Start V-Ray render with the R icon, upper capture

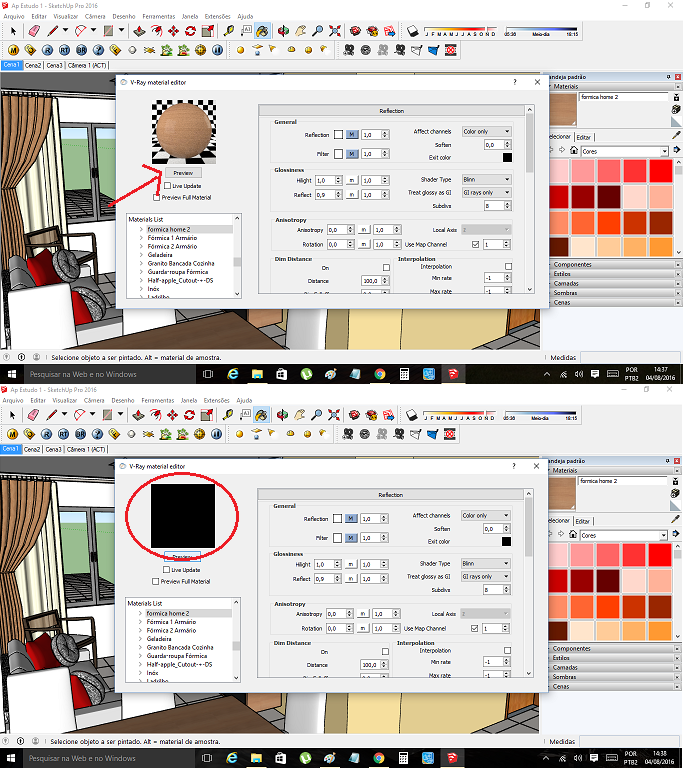[x=47, y=50]
